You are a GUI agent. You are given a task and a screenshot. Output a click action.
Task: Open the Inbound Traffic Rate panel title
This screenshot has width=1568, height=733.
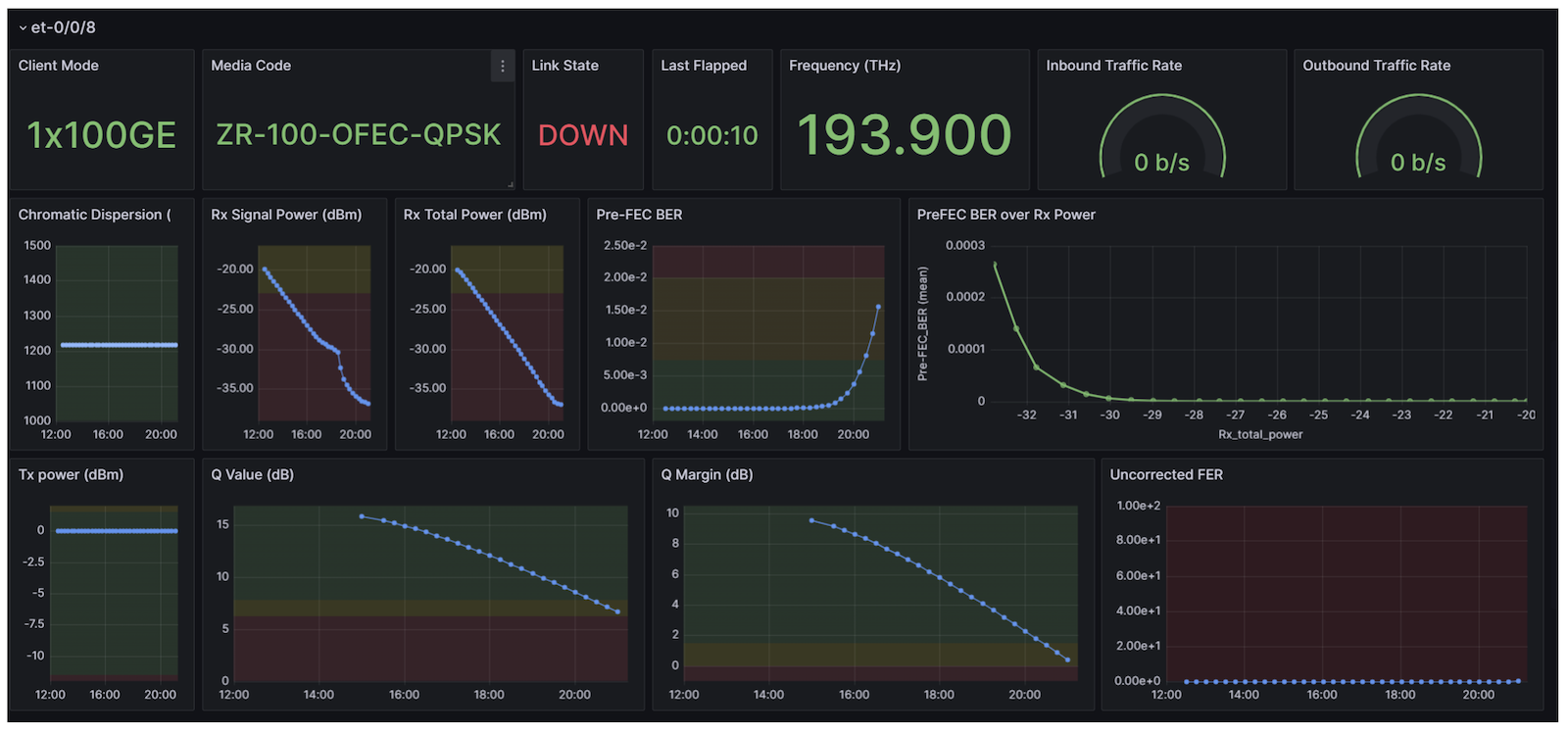pyautogui.click(x=1114, y=66)
